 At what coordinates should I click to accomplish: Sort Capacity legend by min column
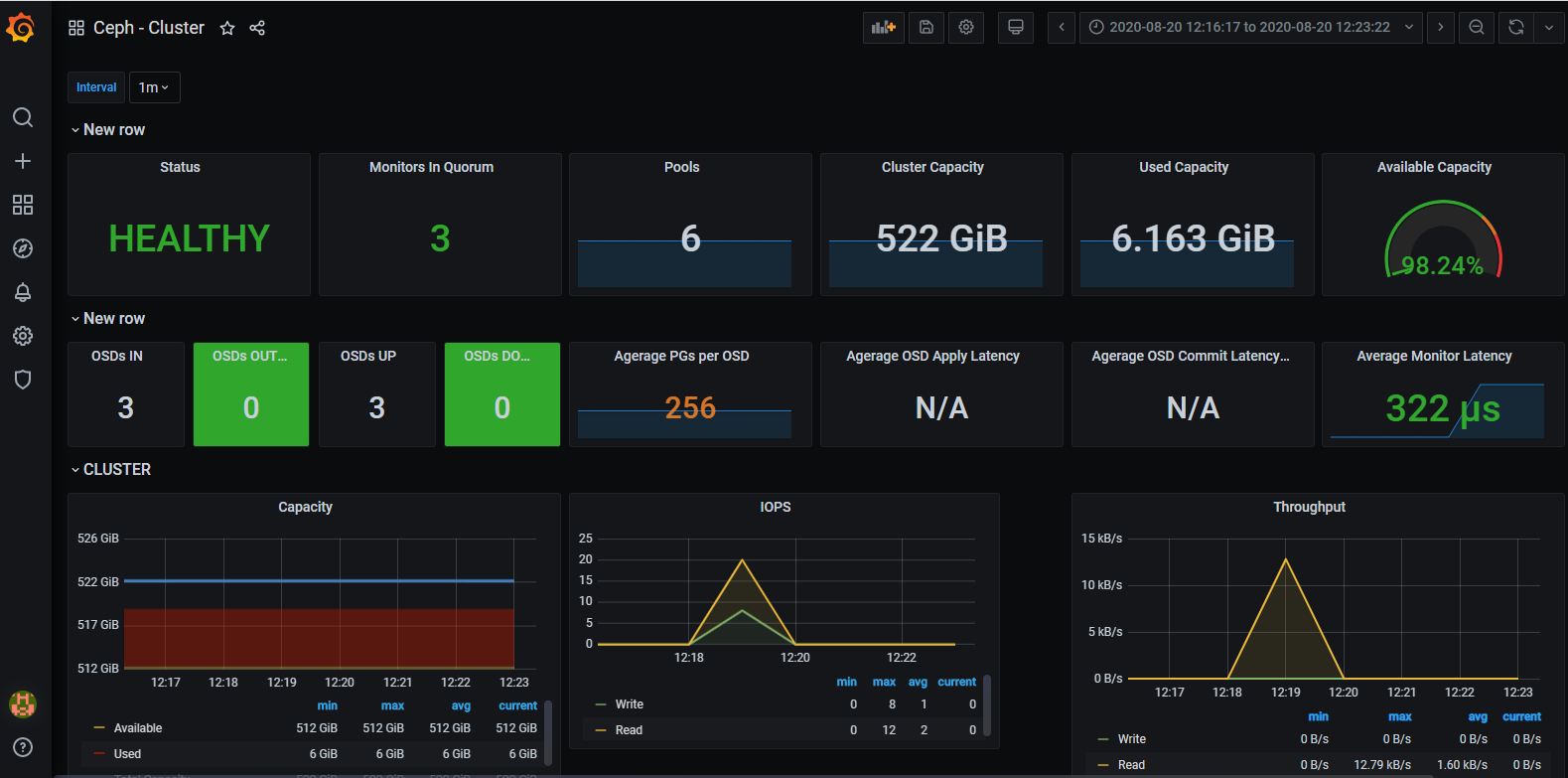pyautogui.click(x=328, y=705)
